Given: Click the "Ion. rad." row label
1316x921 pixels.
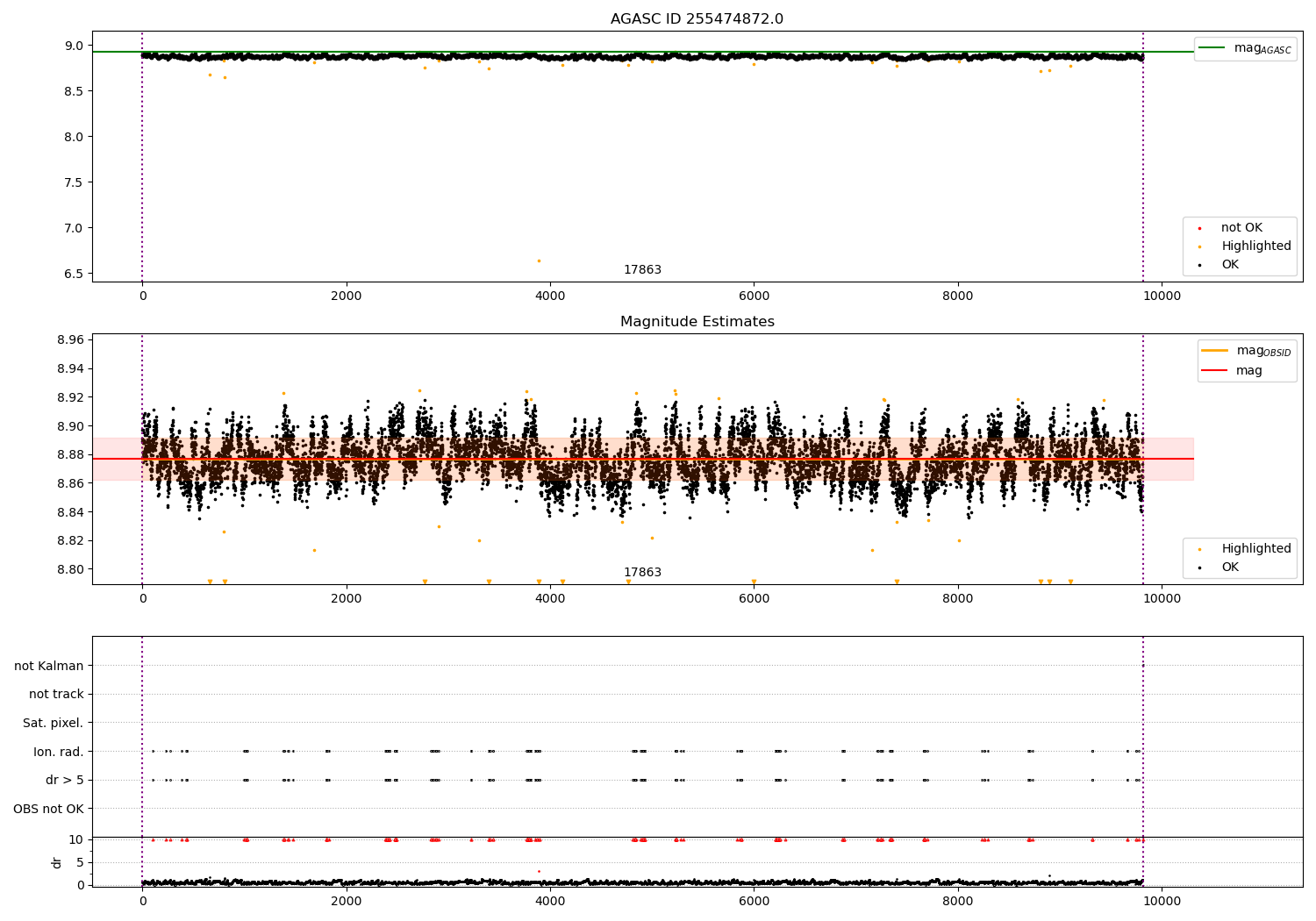Looking at the screenshot, I should pyautogui.click(x=59, y=752).
